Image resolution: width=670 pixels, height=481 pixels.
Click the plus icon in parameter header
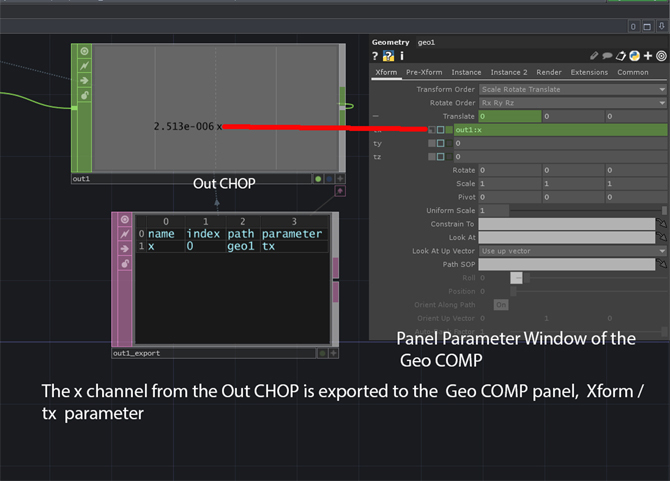coord(648,56)
